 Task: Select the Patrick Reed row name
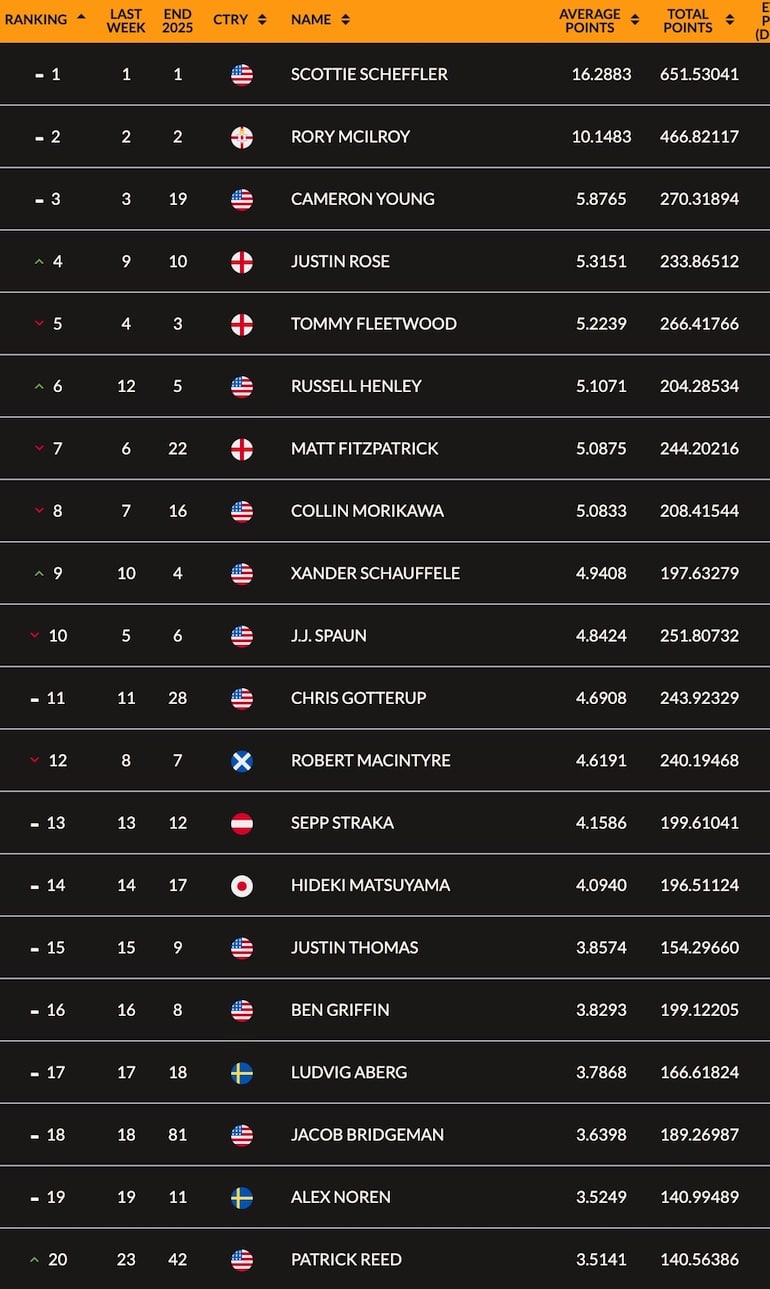coord(346,1259)
